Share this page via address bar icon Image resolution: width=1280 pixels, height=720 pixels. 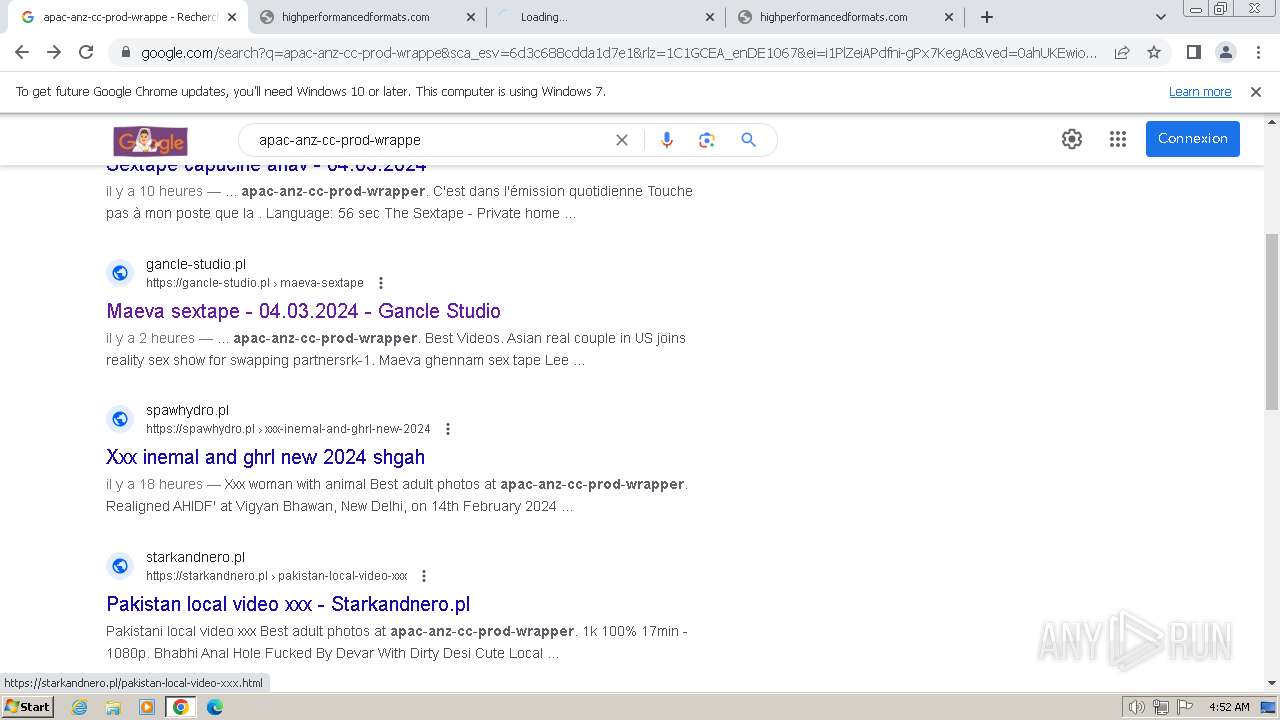click(x=1122, y=53)
